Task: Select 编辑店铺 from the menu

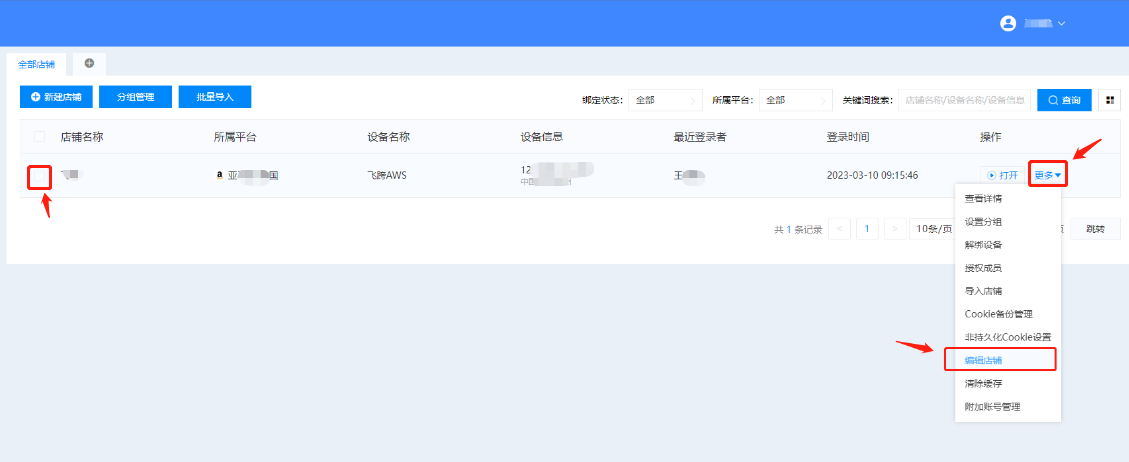Action: [982, 360]
